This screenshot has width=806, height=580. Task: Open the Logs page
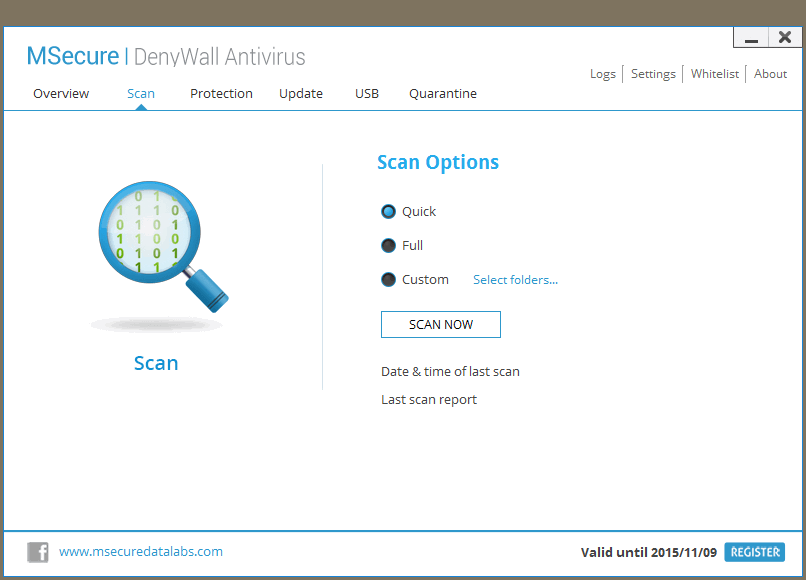pyautogui.click(x=603, y=74)
